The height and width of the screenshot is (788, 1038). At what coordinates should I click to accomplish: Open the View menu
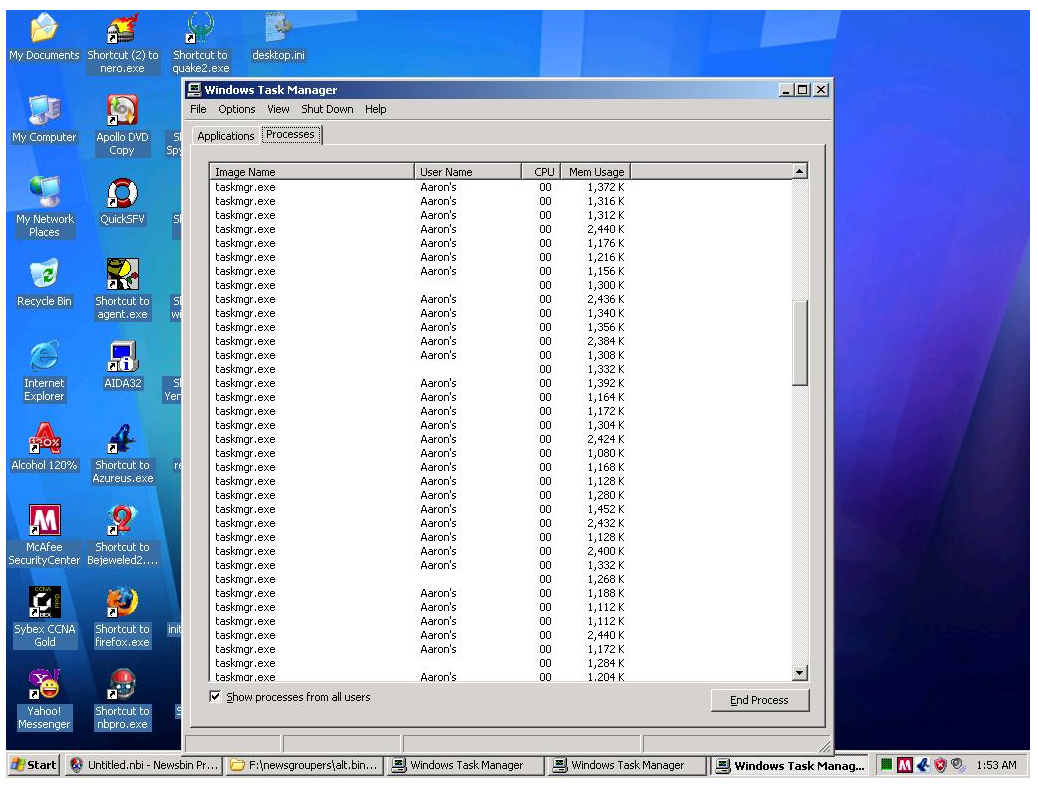click(x=278, y=109)
